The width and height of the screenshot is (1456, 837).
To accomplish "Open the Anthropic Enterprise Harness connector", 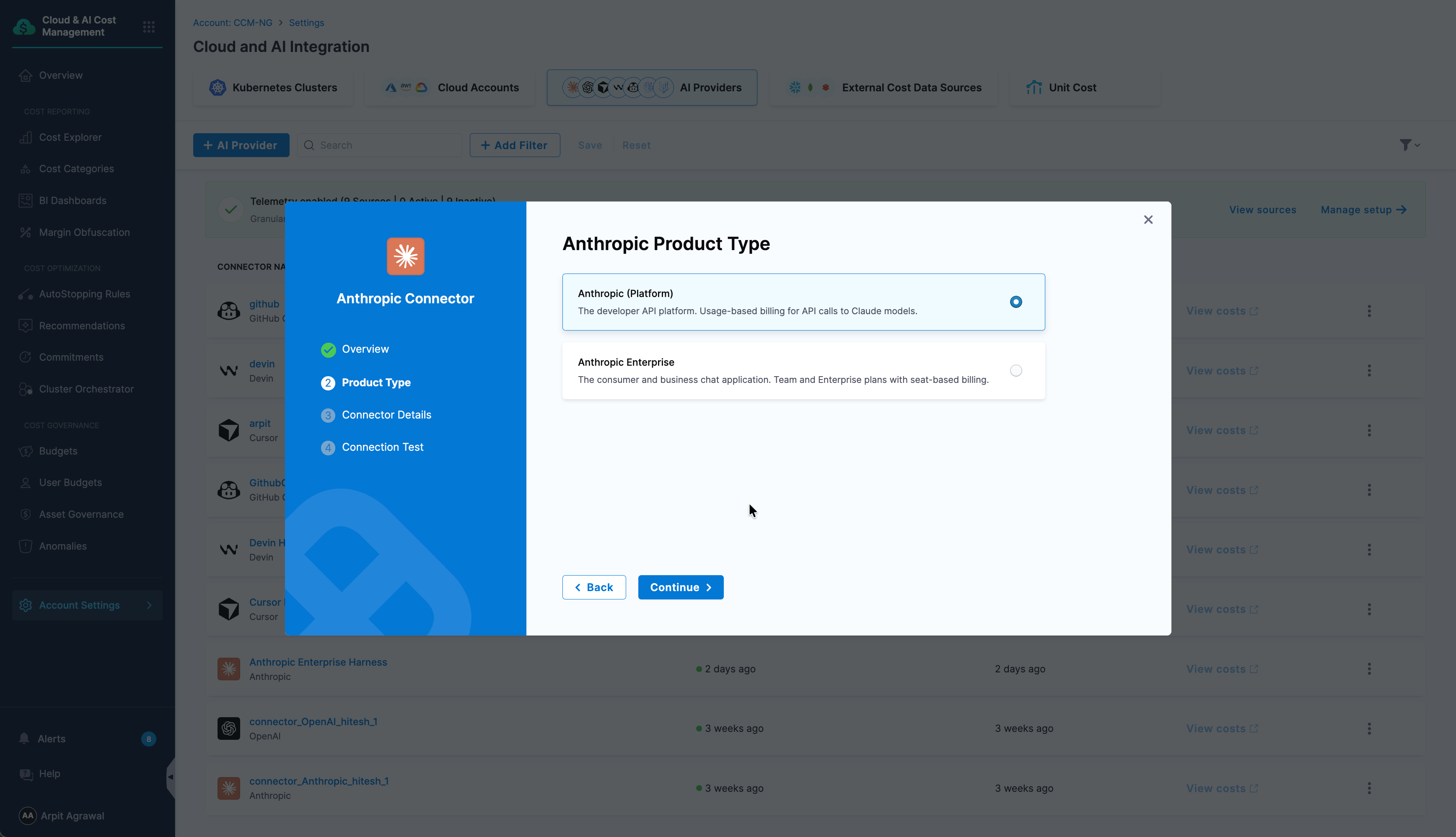I will pyautogui.click(x=318, y=661).
